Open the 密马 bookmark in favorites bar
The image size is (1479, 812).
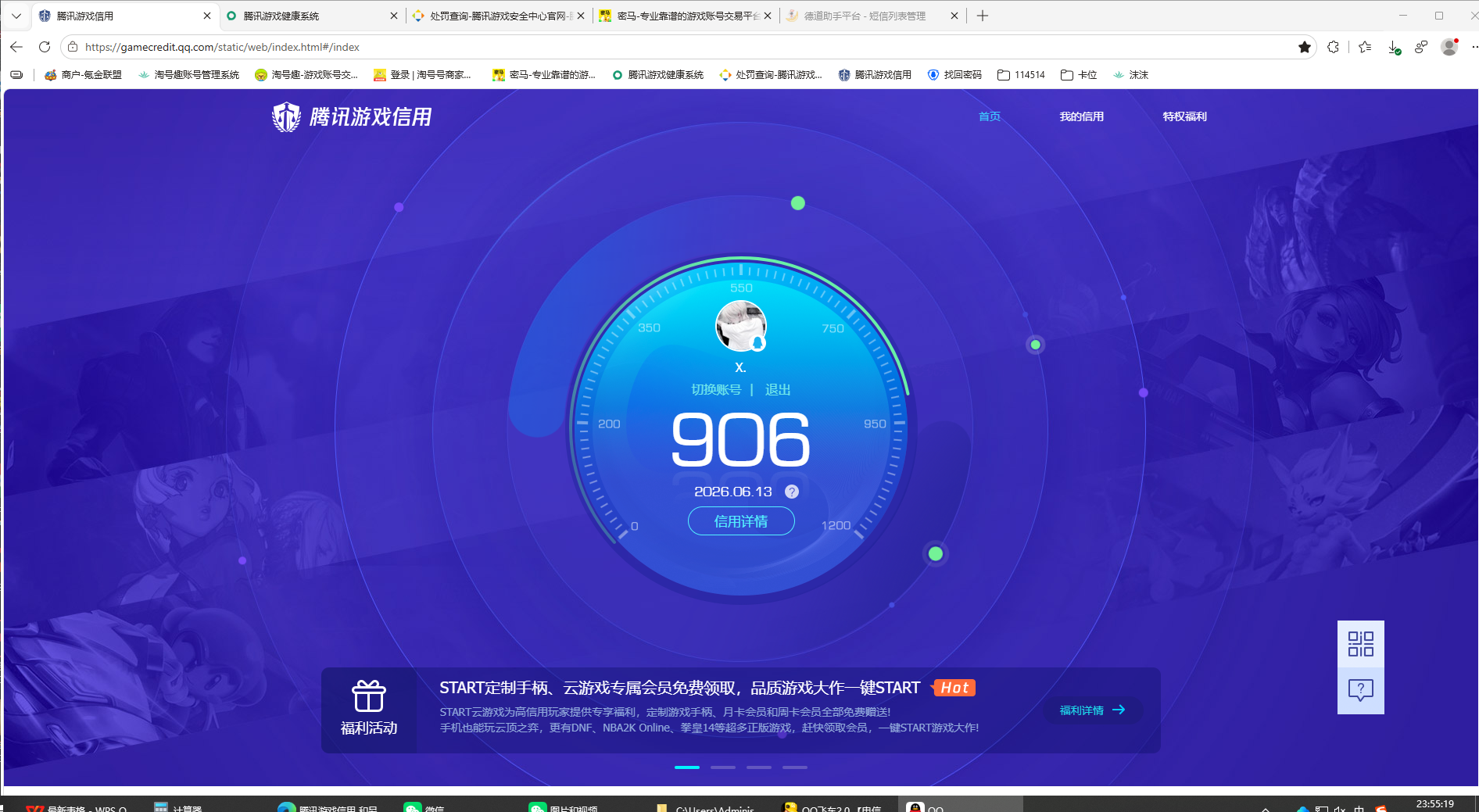pyautogui.click(x=544, y=75)
